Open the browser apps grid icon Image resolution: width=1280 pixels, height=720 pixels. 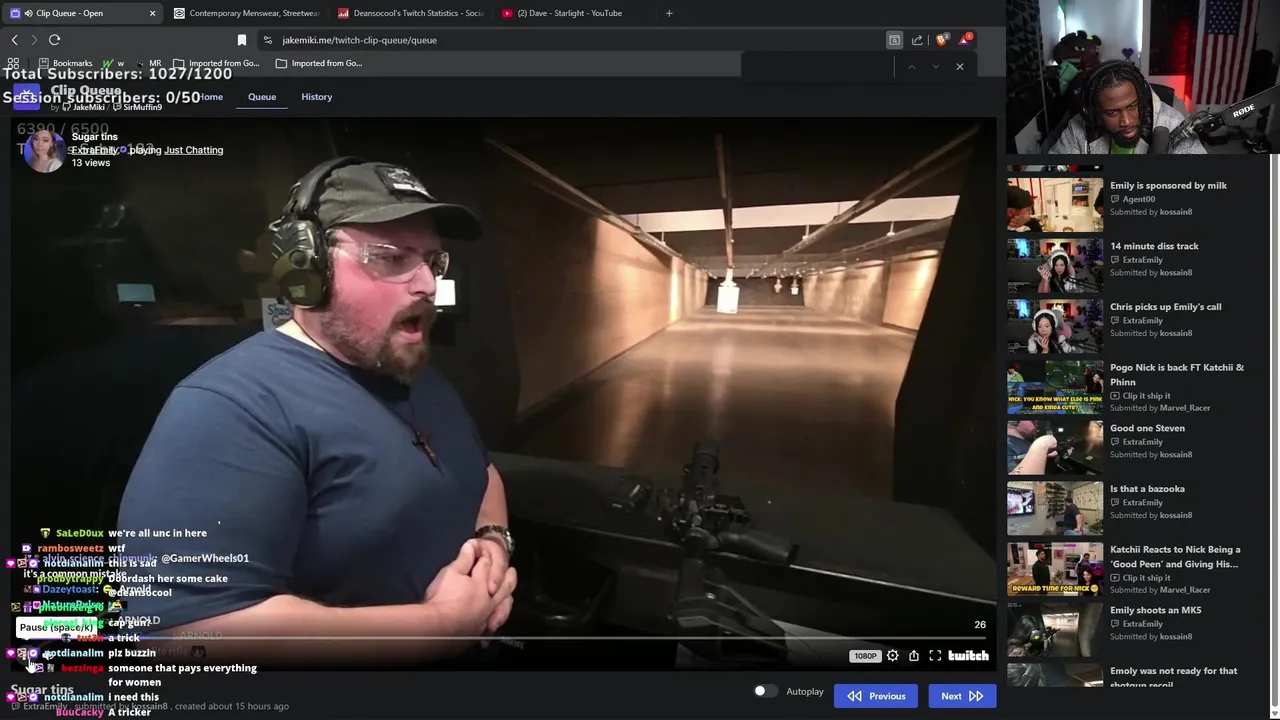click(13, 63)
